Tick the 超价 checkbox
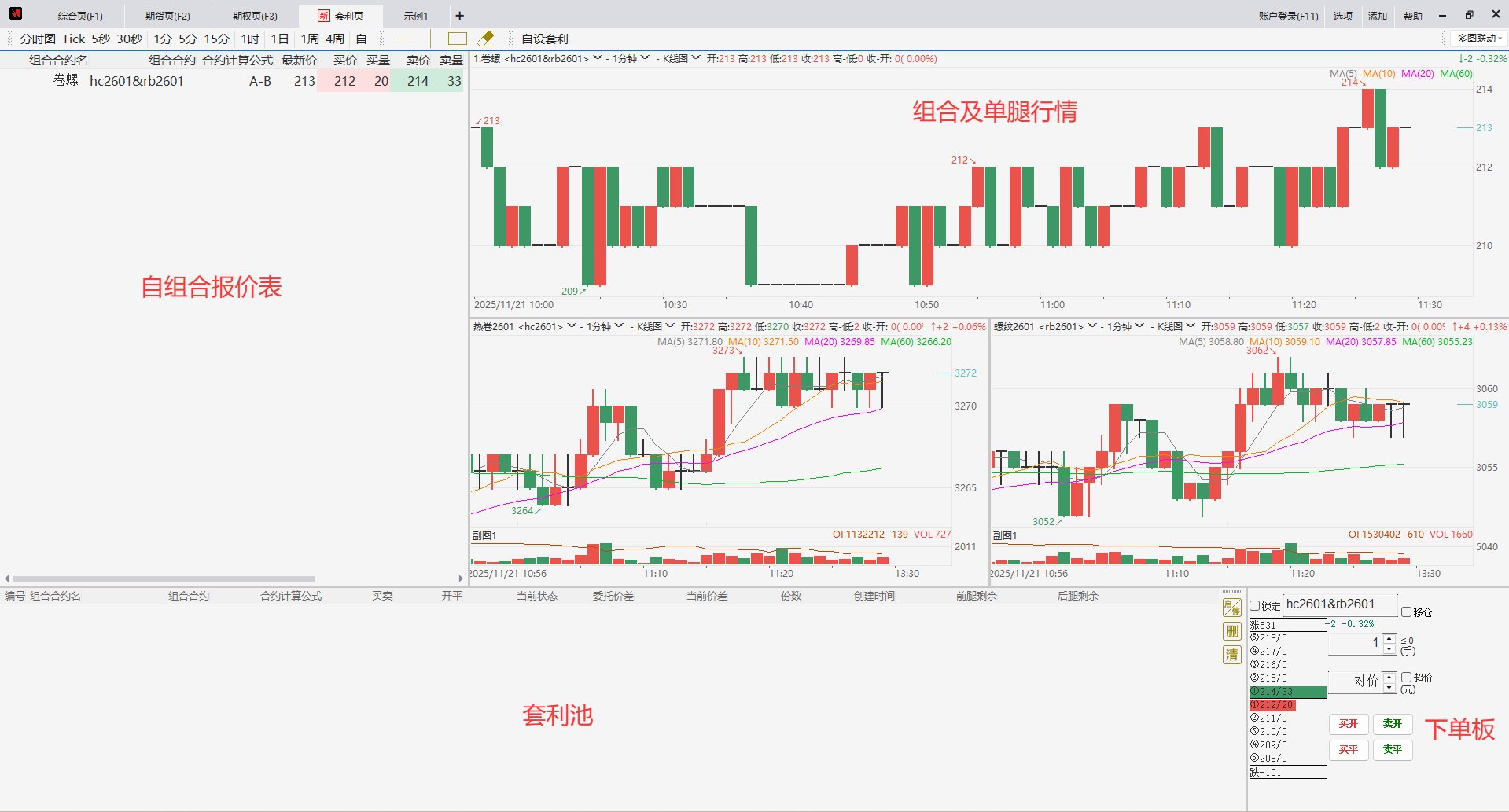Viewport: 1509px width, 812px height. [x=1406, y=677]
